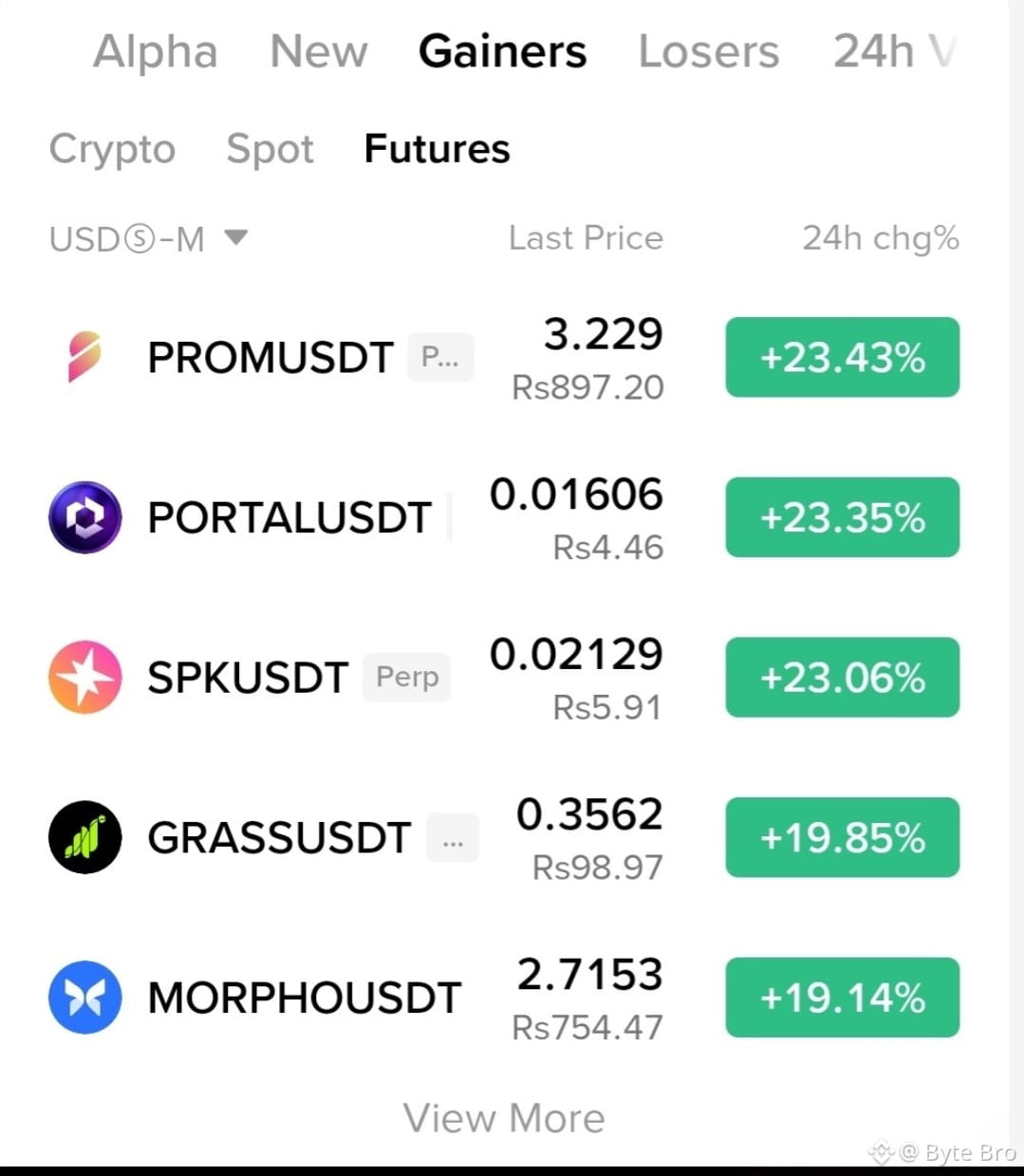
Task: Tap the MORPHO blue butterfly icon
Action: [85, 998]
